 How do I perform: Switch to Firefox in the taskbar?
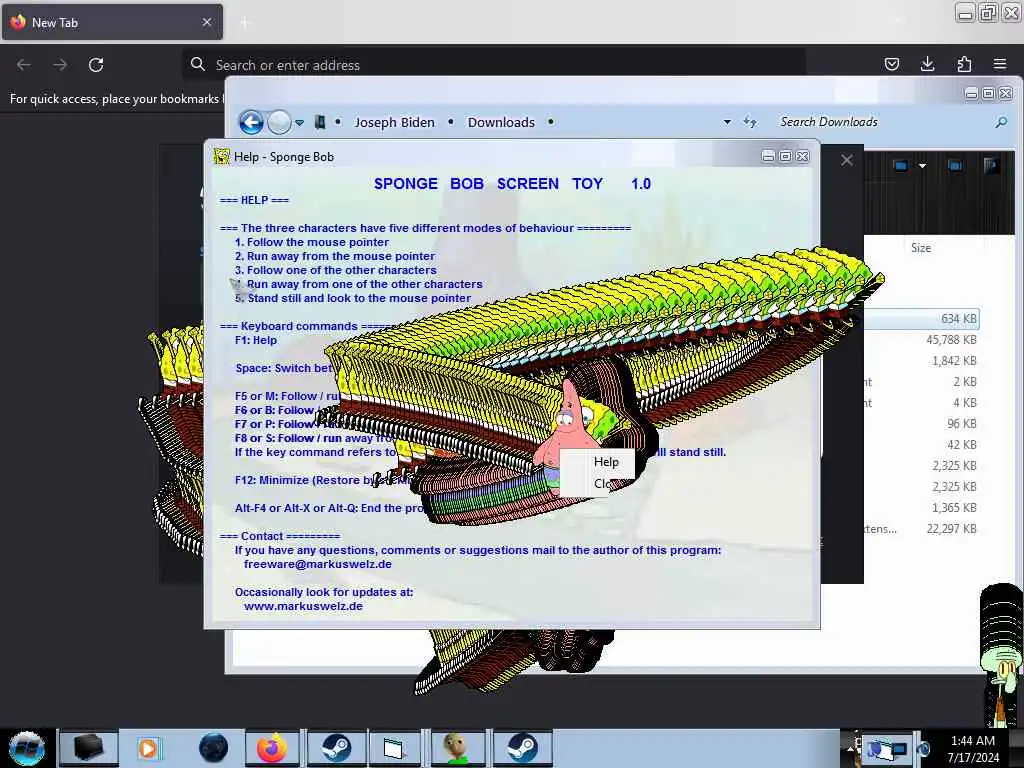click(272, 748)
